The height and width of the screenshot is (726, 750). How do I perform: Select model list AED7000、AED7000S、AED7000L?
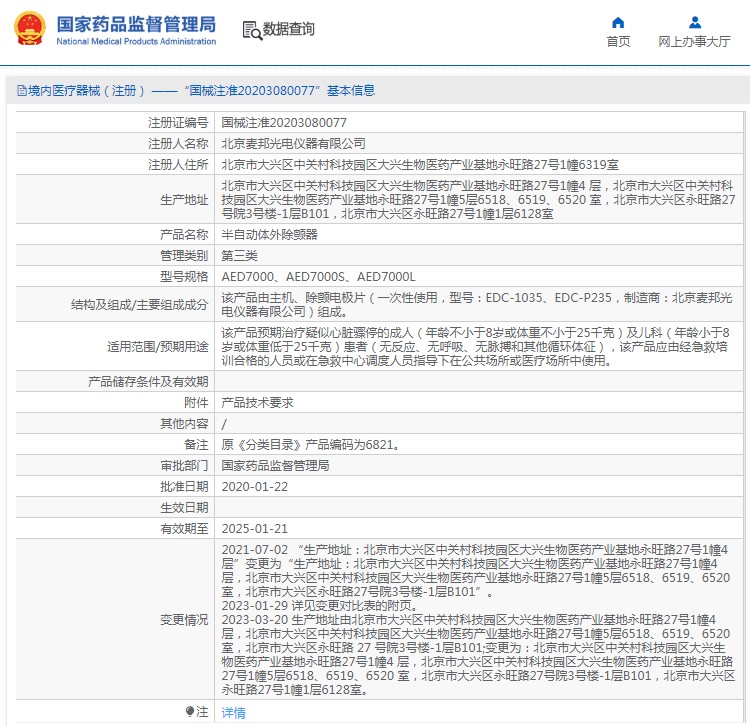(318, 276)
